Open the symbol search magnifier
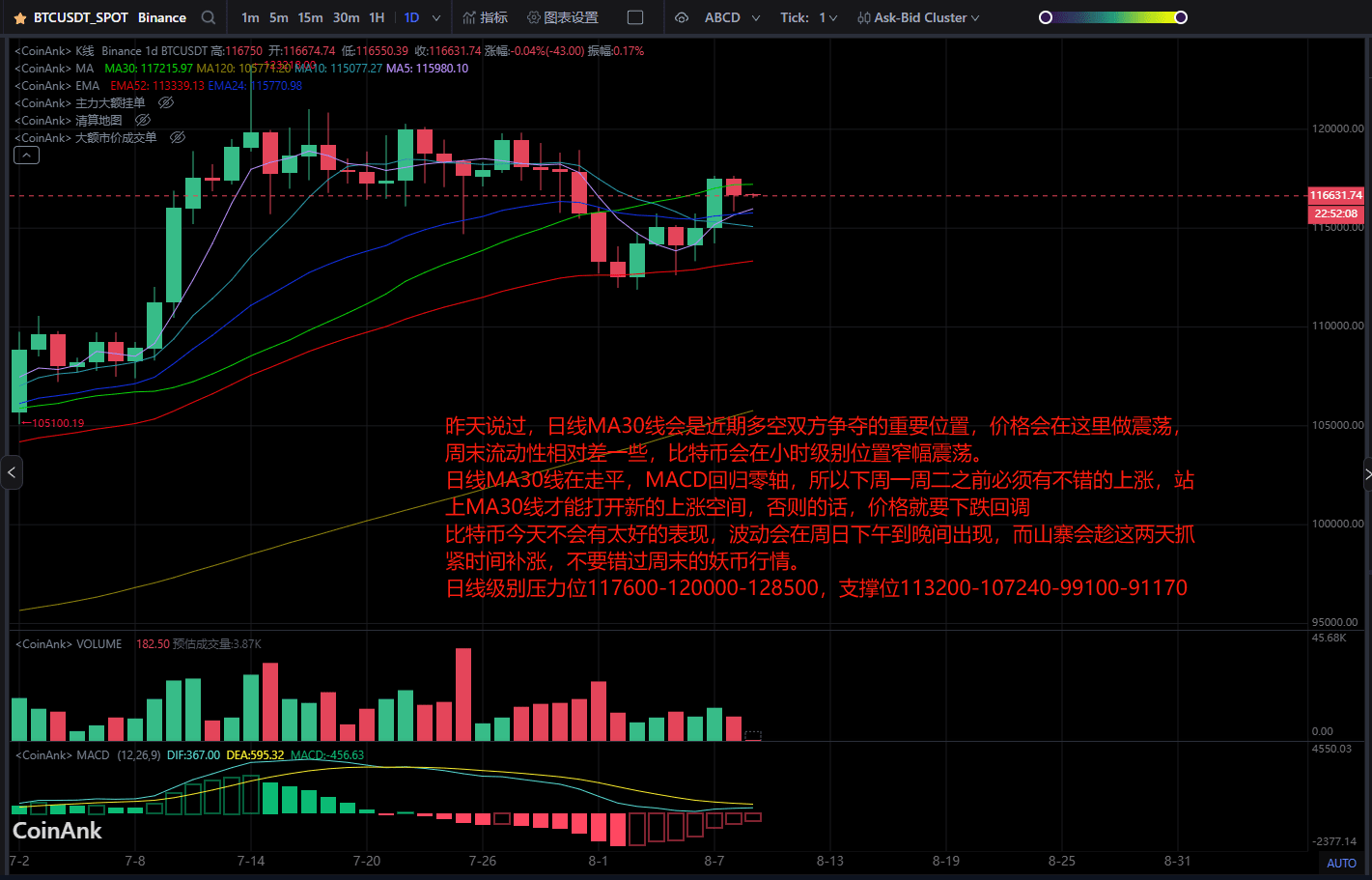The width and height of the screenshot is (1372, 880). tap(209, 17)
